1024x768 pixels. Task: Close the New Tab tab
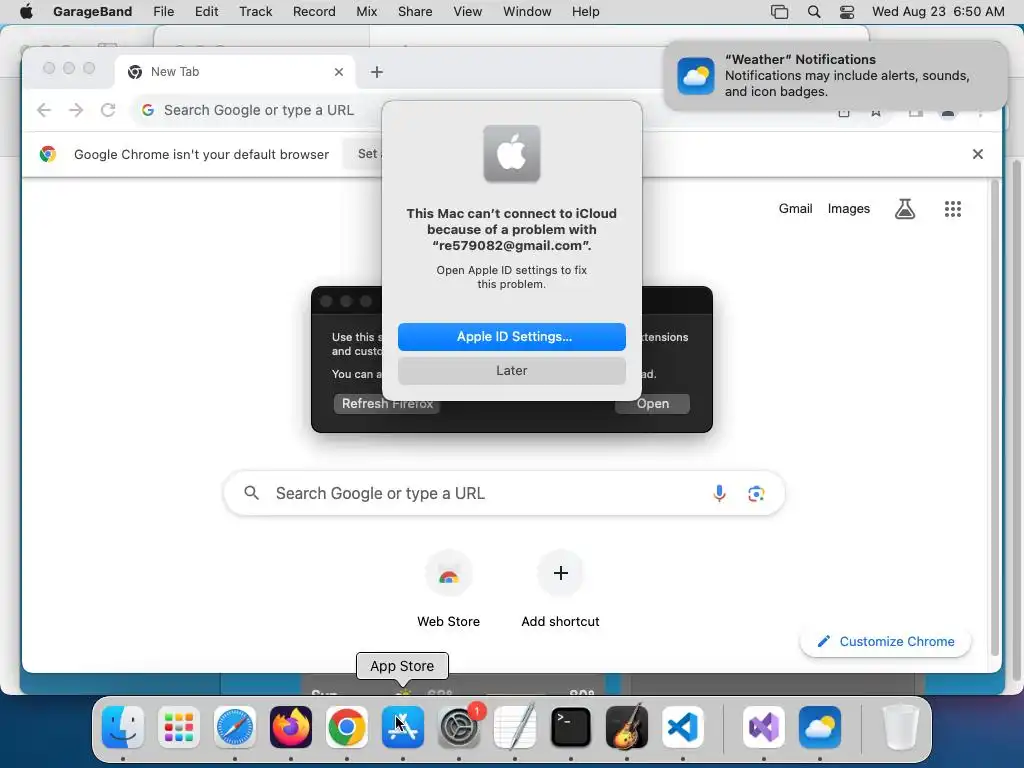[339, 72]
